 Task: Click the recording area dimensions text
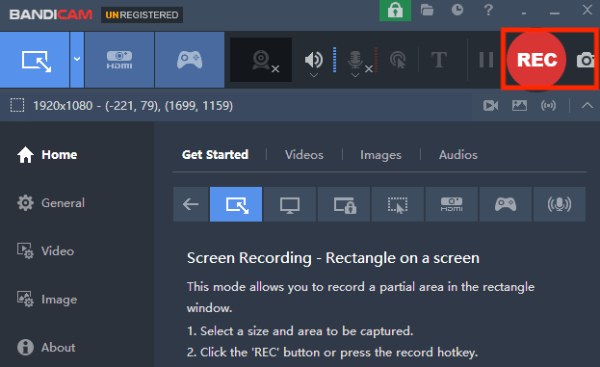click(x=133, y=106)
